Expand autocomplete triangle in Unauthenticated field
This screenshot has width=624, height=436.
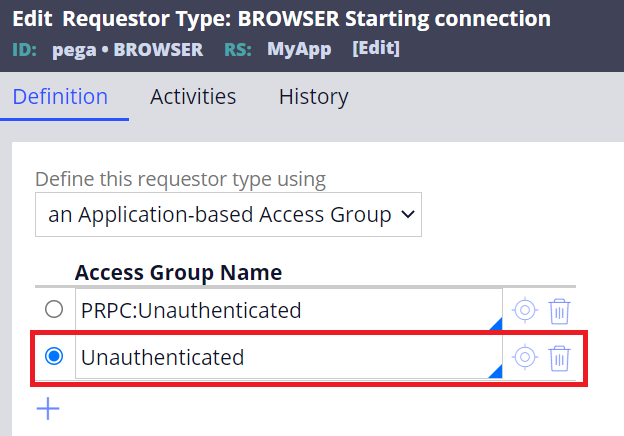point(496,372)
